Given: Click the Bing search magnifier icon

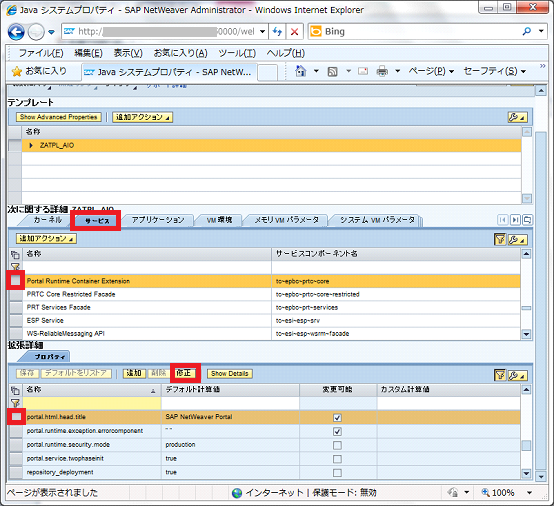Looking at the screenshot, I should pyautogui.click(x=526, y=31).
